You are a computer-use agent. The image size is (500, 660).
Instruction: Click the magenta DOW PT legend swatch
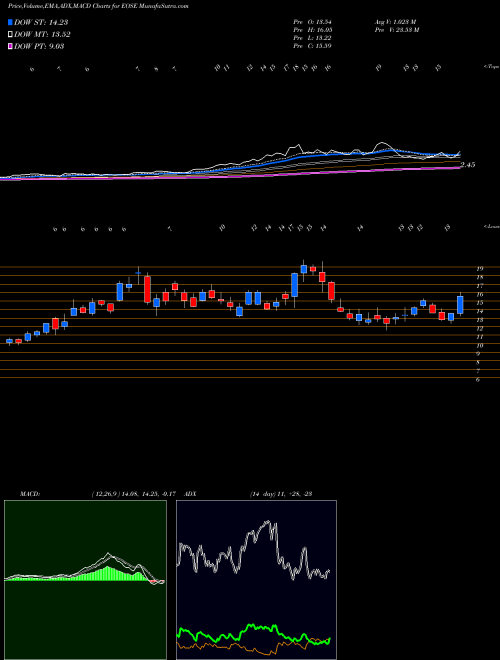point(11,46)
